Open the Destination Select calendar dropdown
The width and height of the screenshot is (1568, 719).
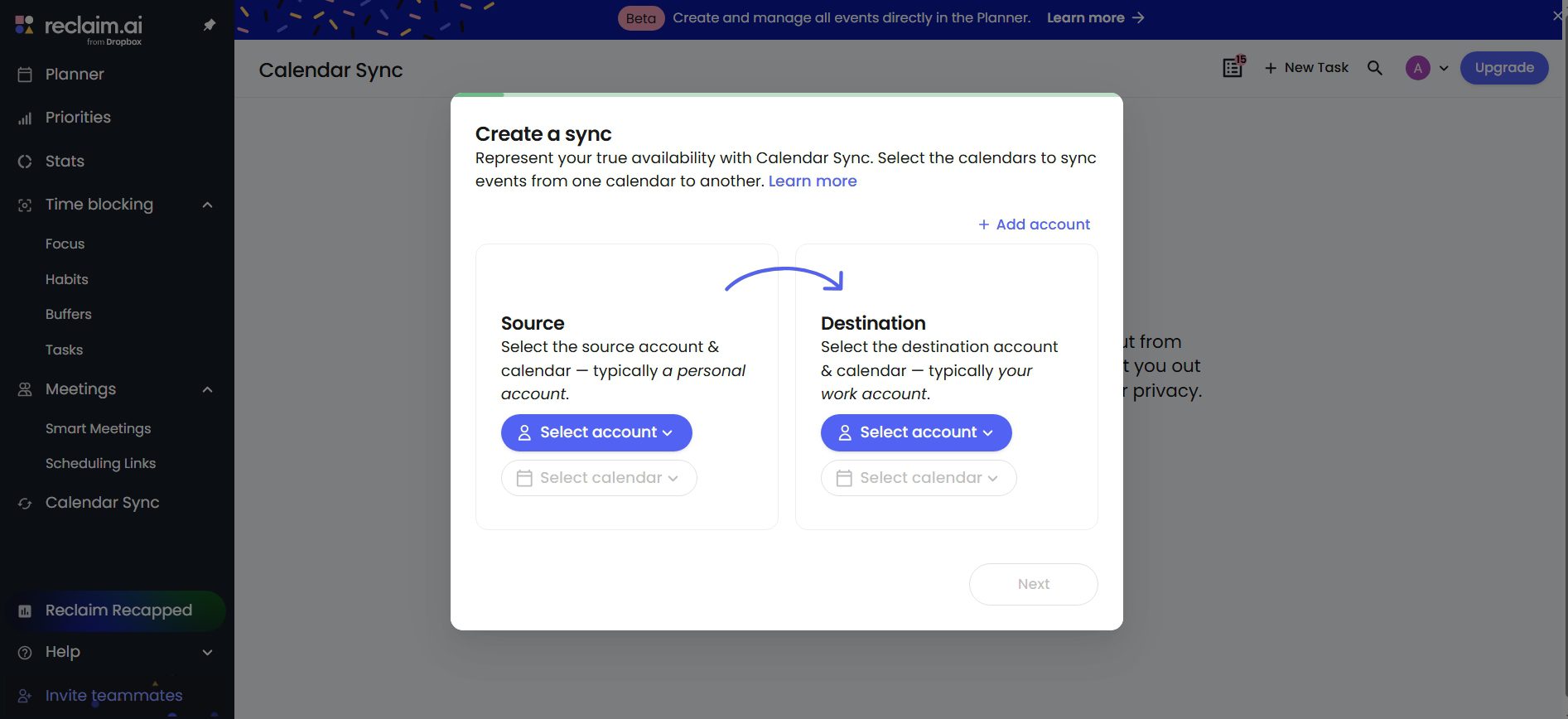(x=918, y=477)
